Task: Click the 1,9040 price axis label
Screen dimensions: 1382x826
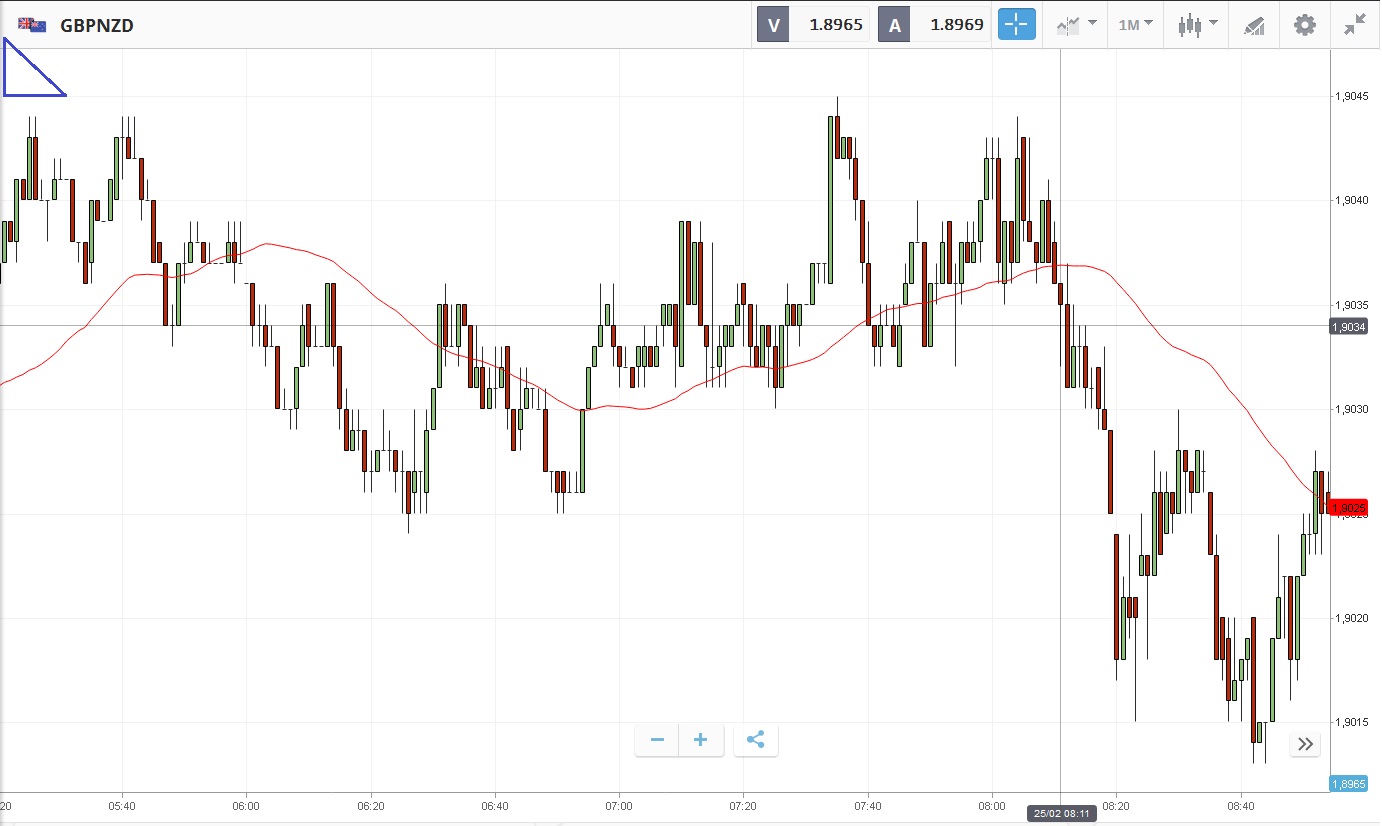Action: [1351, 200]
